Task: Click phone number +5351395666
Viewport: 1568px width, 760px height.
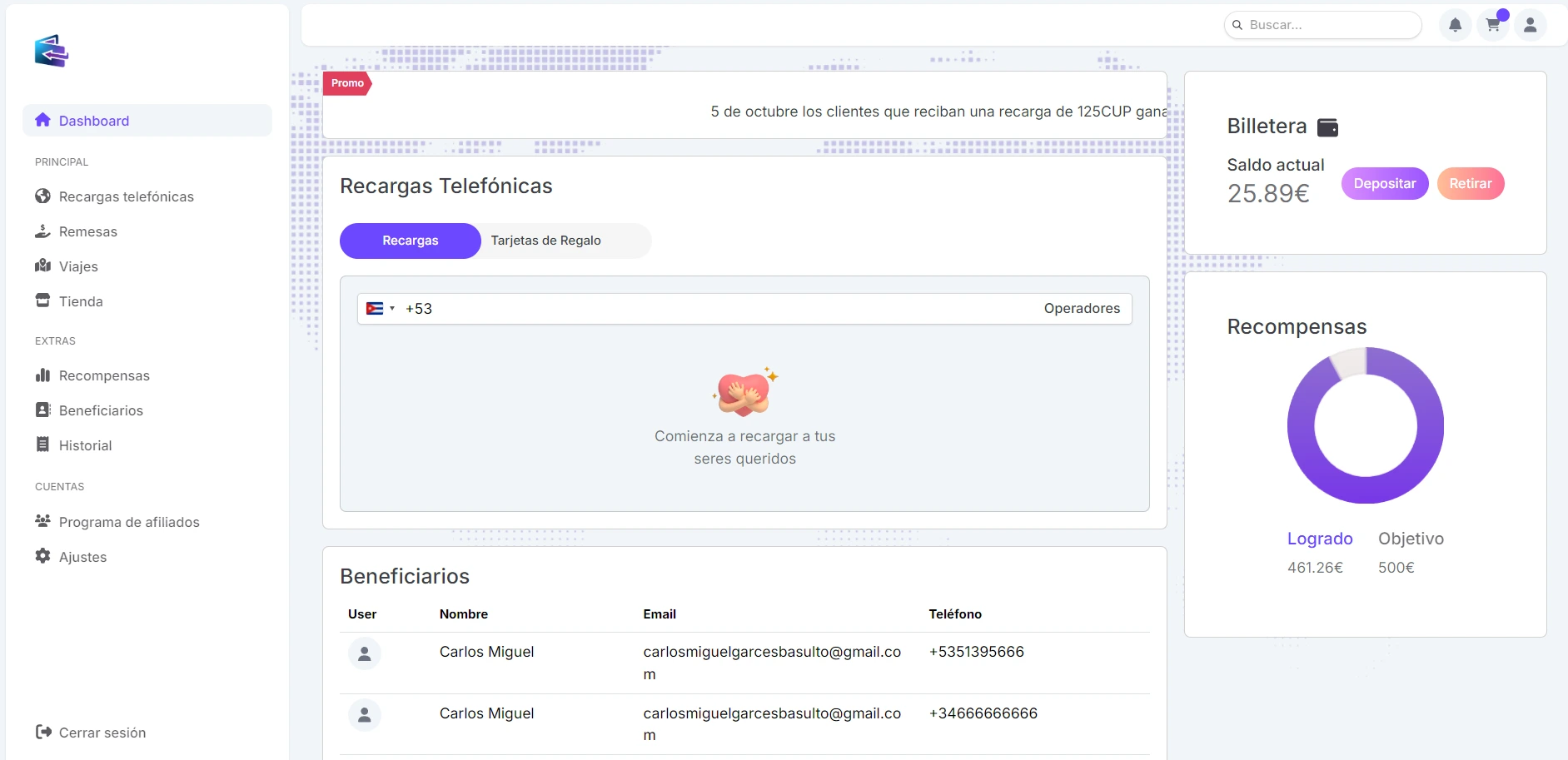Action: tap(977, 652)
